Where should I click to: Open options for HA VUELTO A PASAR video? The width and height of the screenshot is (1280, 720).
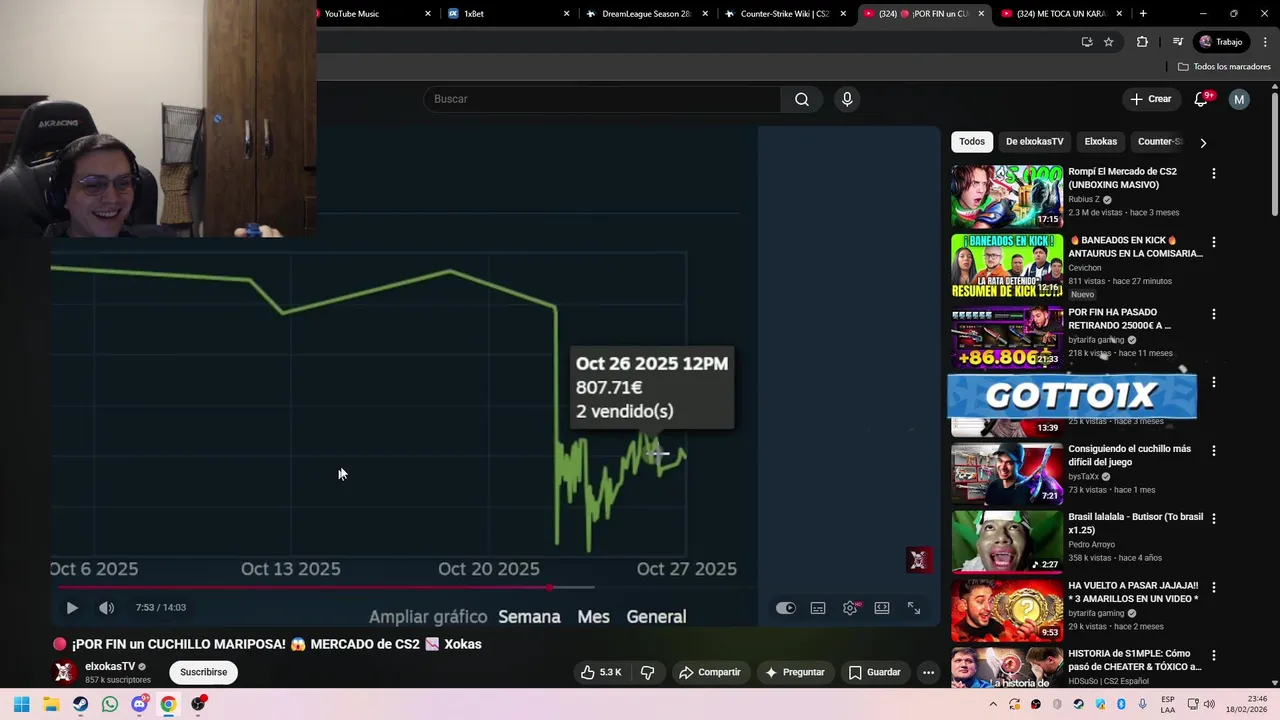tap(1214, 588)
